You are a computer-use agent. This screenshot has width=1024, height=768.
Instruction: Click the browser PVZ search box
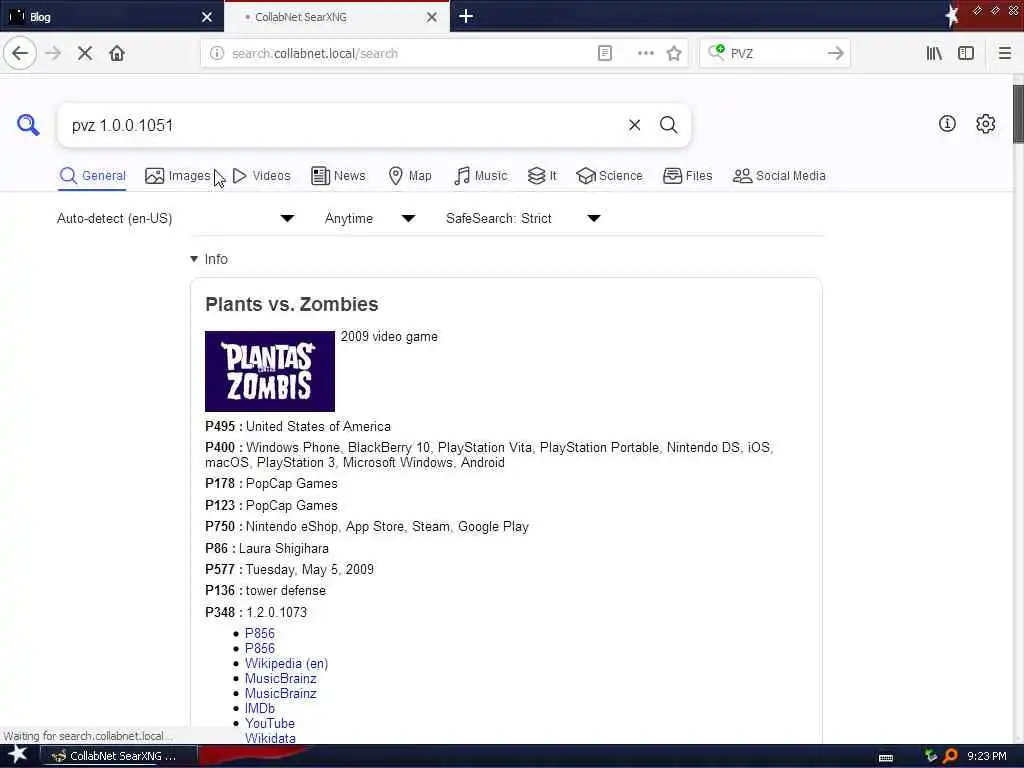tap(774, 54)
